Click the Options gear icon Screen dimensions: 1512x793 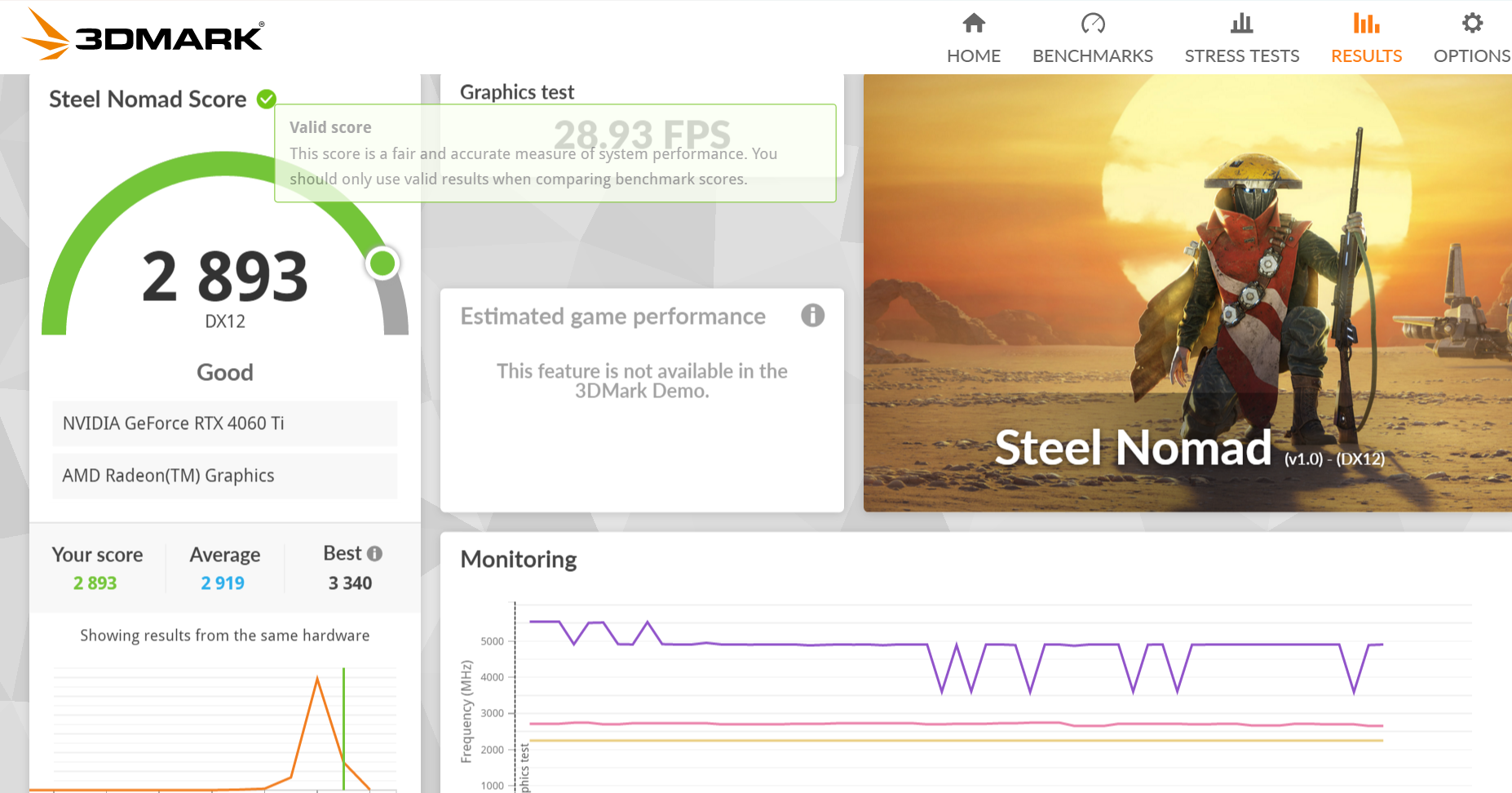tap(1472, 23)
